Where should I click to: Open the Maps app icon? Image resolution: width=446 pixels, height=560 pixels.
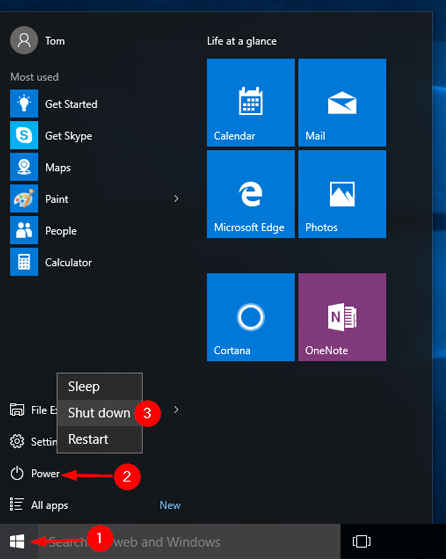click(24, 167)
